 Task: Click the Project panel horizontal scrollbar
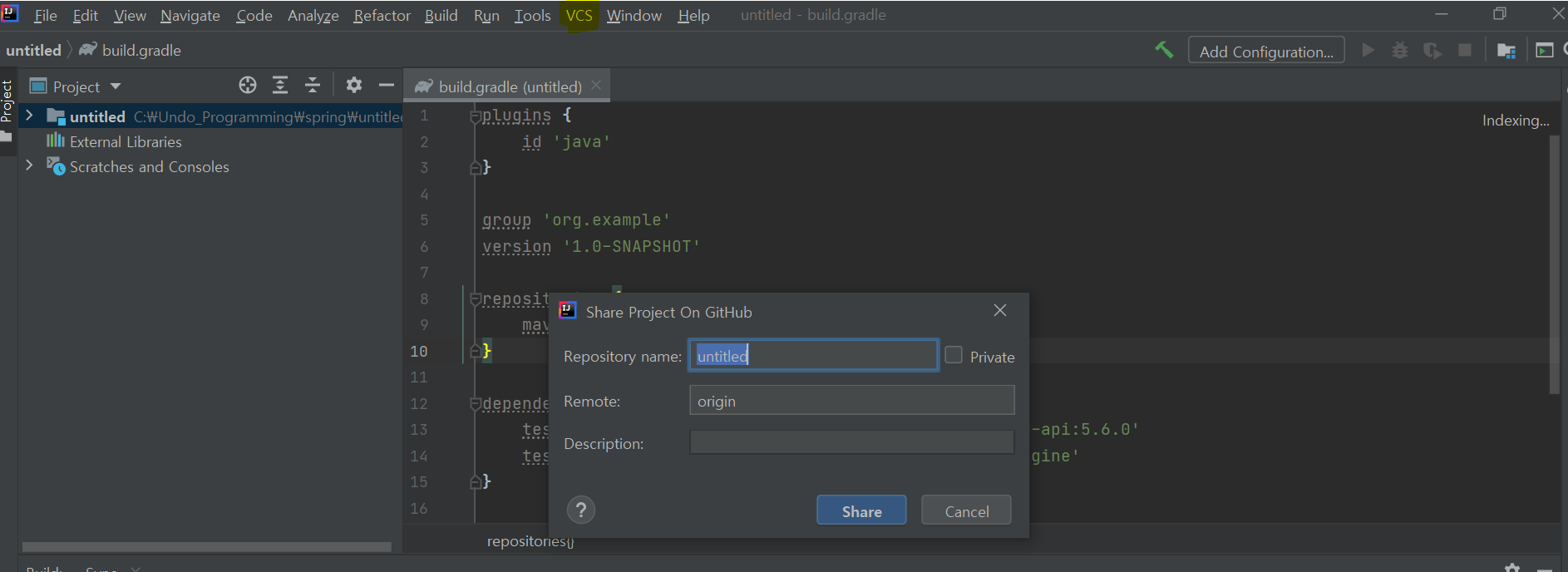206,547
